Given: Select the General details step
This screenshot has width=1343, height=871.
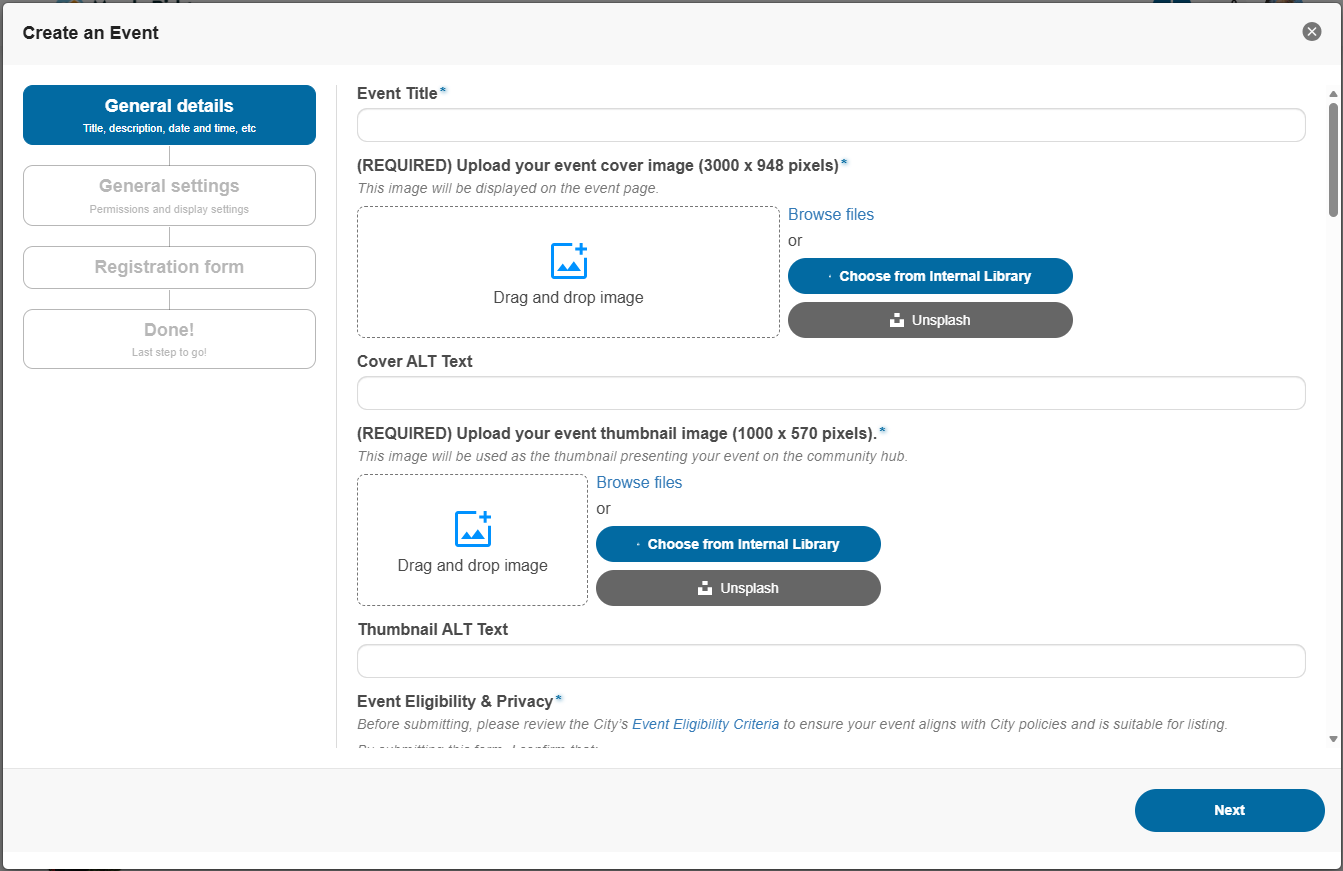Looking at the screenshot, I should 169,115.
